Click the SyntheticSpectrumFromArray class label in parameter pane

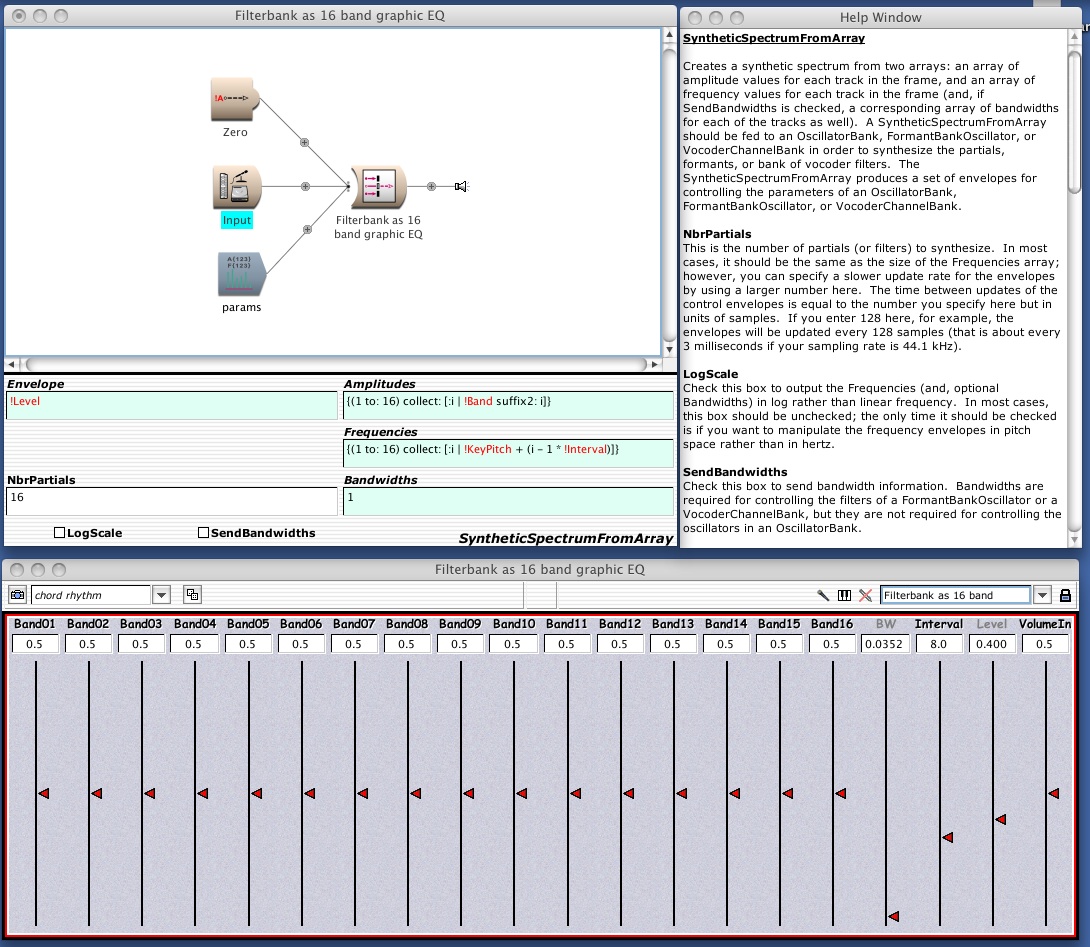coord(566,538)
